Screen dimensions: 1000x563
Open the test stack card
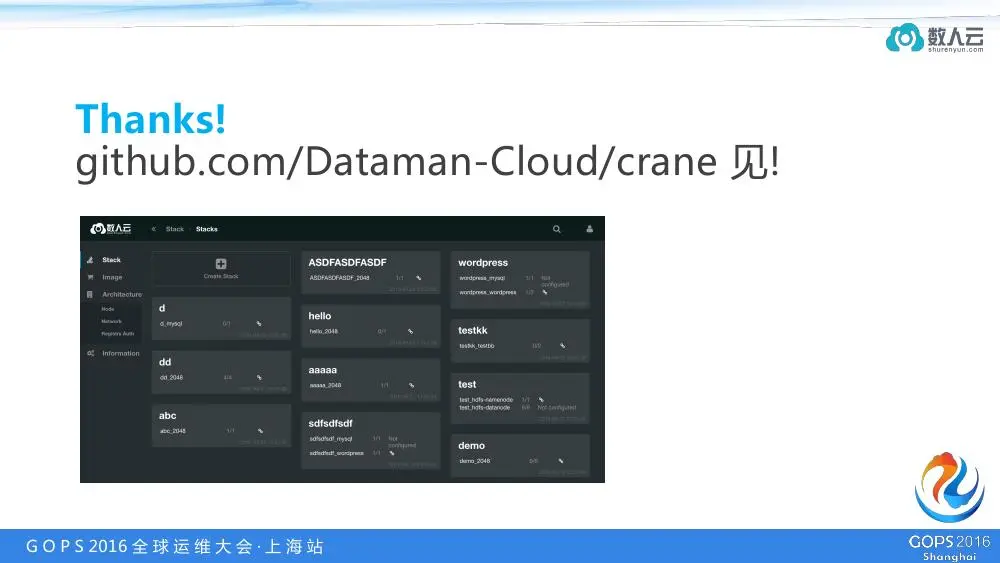[520, 398]
